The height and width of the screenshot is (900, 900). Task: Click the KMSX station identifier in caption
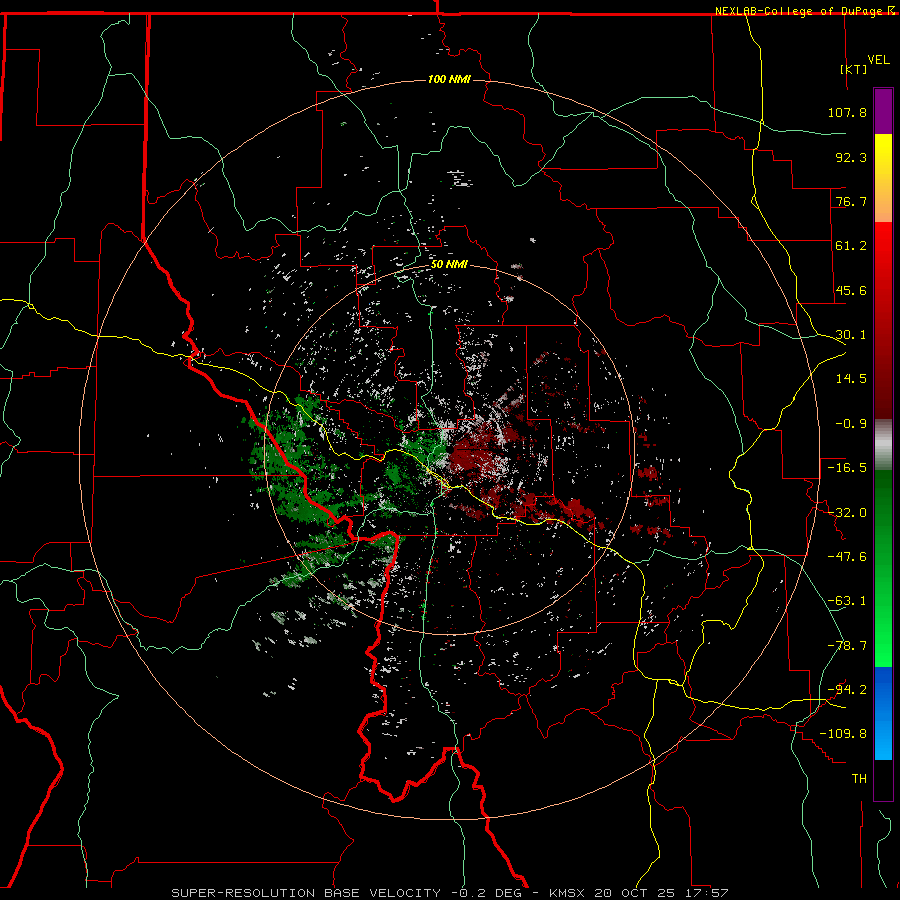[x=568, y=893]
